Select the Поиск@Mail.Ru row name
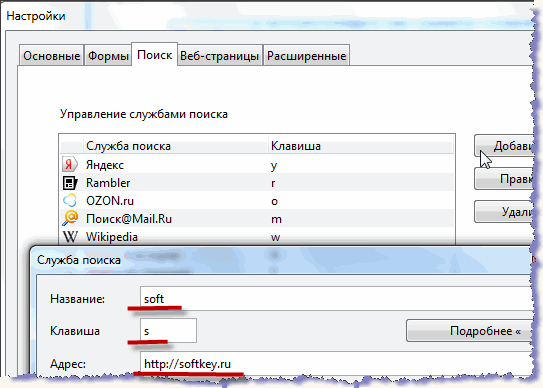Screen dimensions: 543x388 click(129, 219)
